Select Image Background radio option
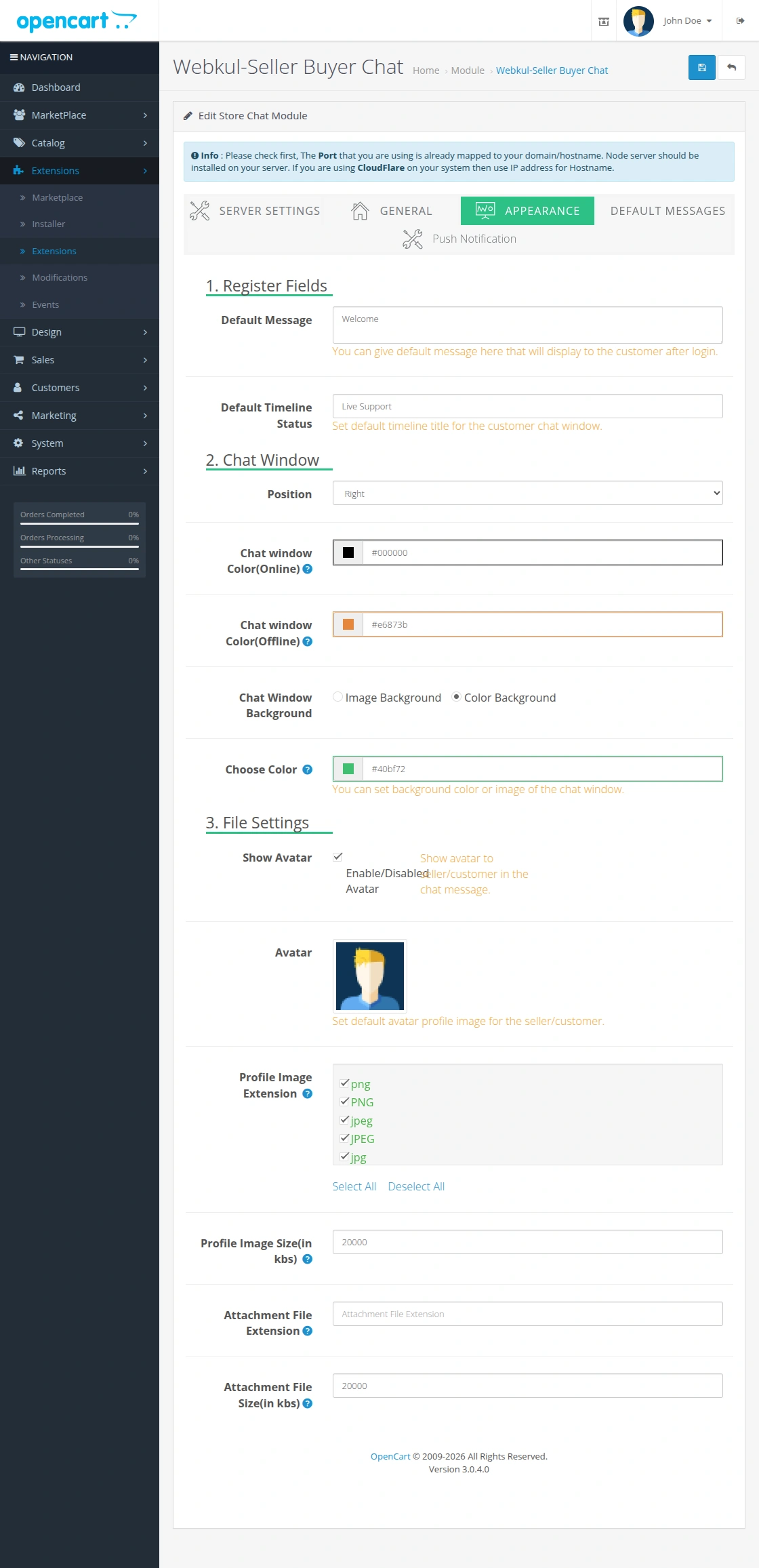 pyautogui.click(x=337, y=697)
